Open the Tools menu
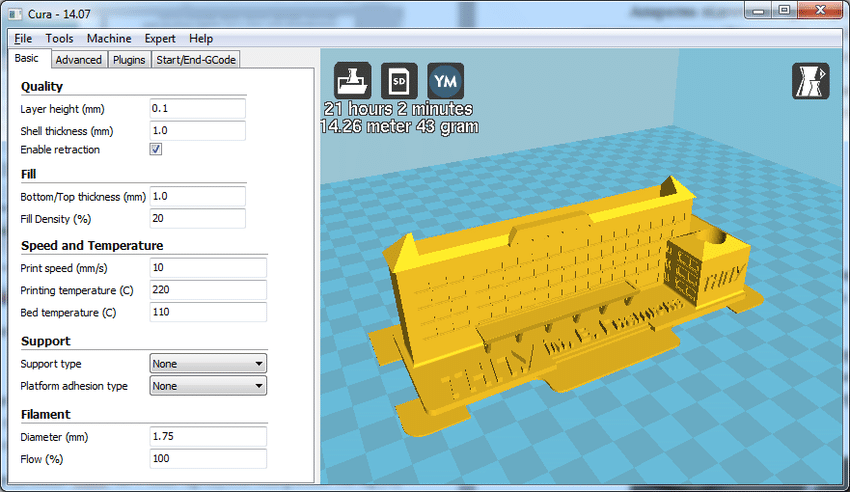The height and width of the screenshot is (492, 850). click(59, 38)
